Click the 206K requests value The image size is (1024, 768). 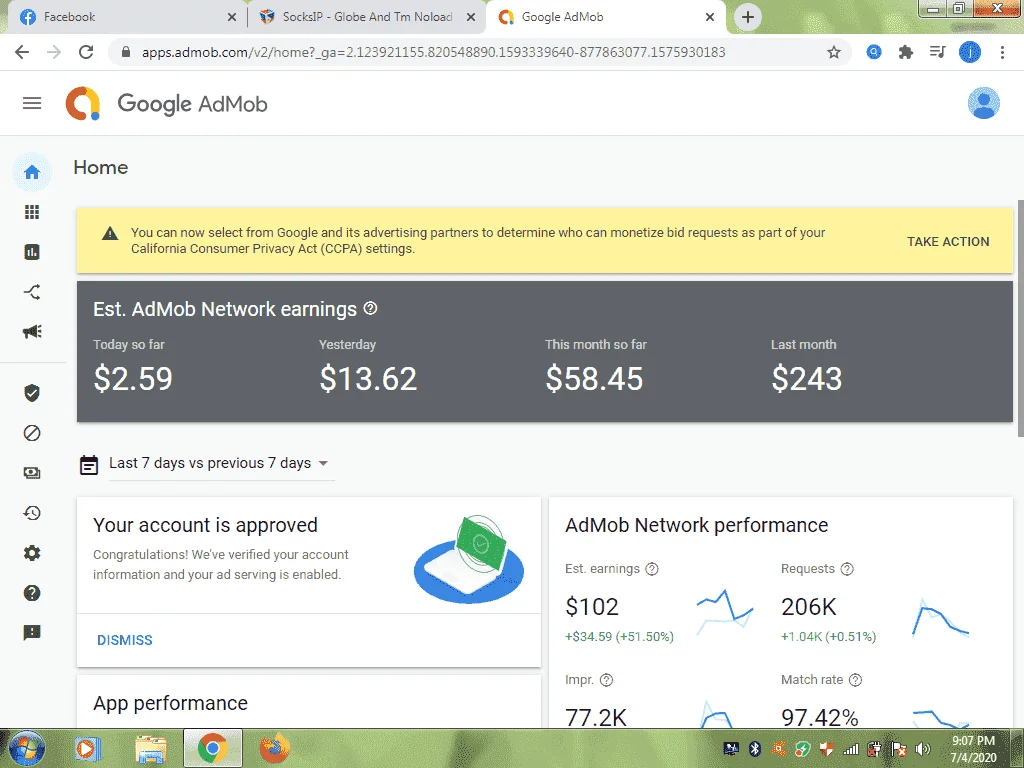tap(808, 607)
